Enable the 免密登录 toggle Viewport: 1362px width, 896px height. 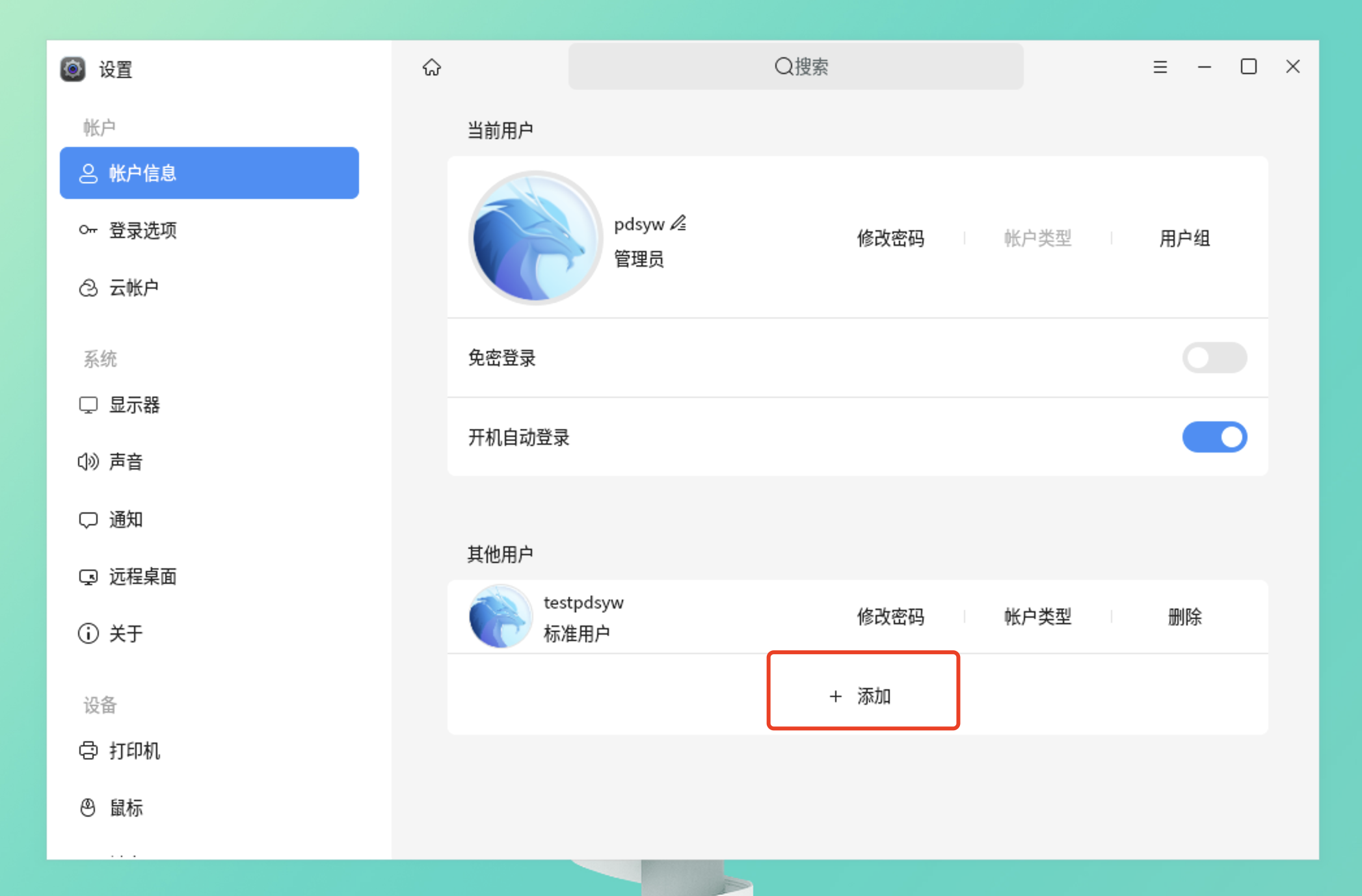click(x=1214, y=358)
